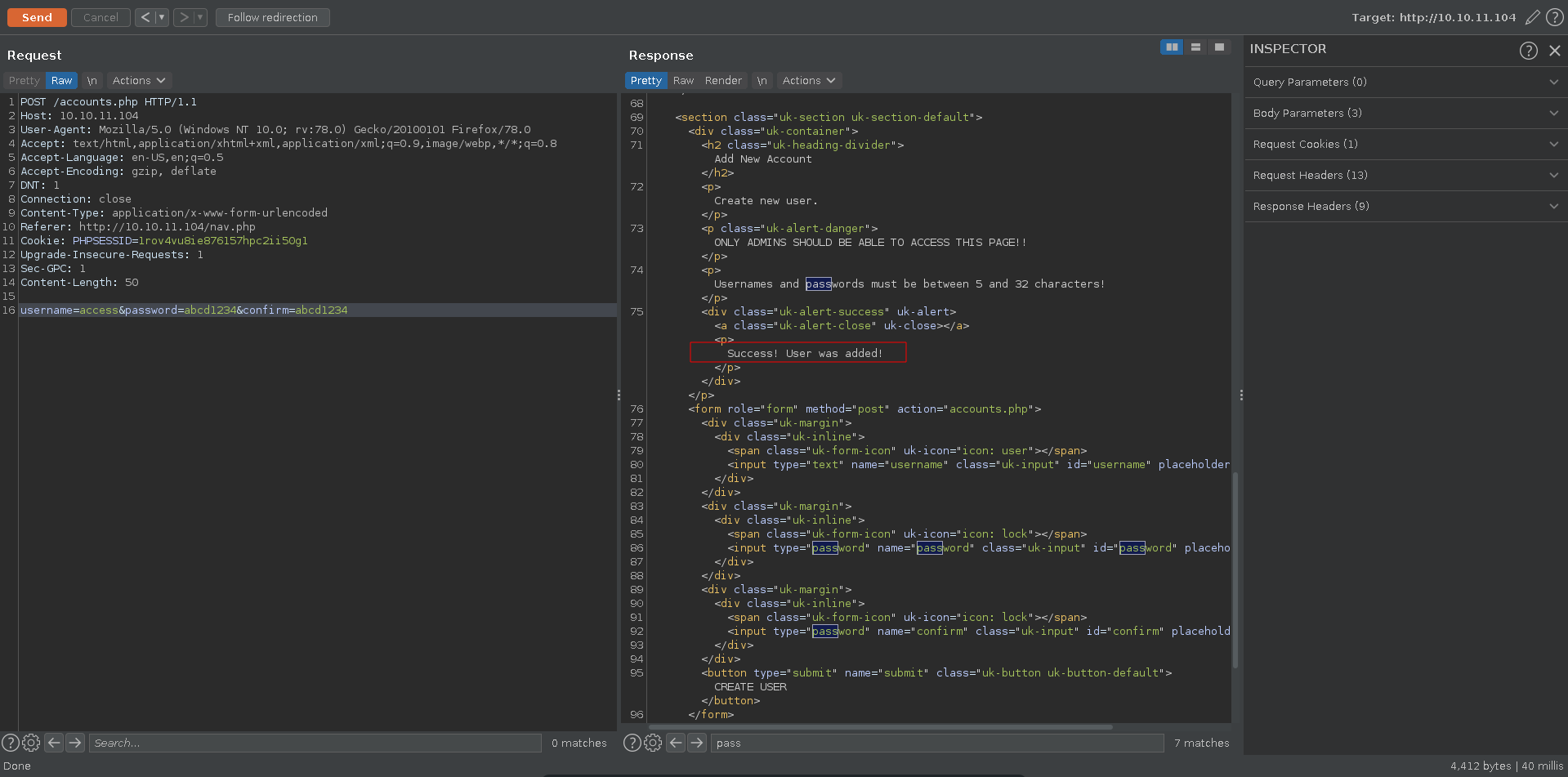The height and width of the screenshot is (777, 1568).
Task: Go to next match in response search
Action: [x=696, y=743]
